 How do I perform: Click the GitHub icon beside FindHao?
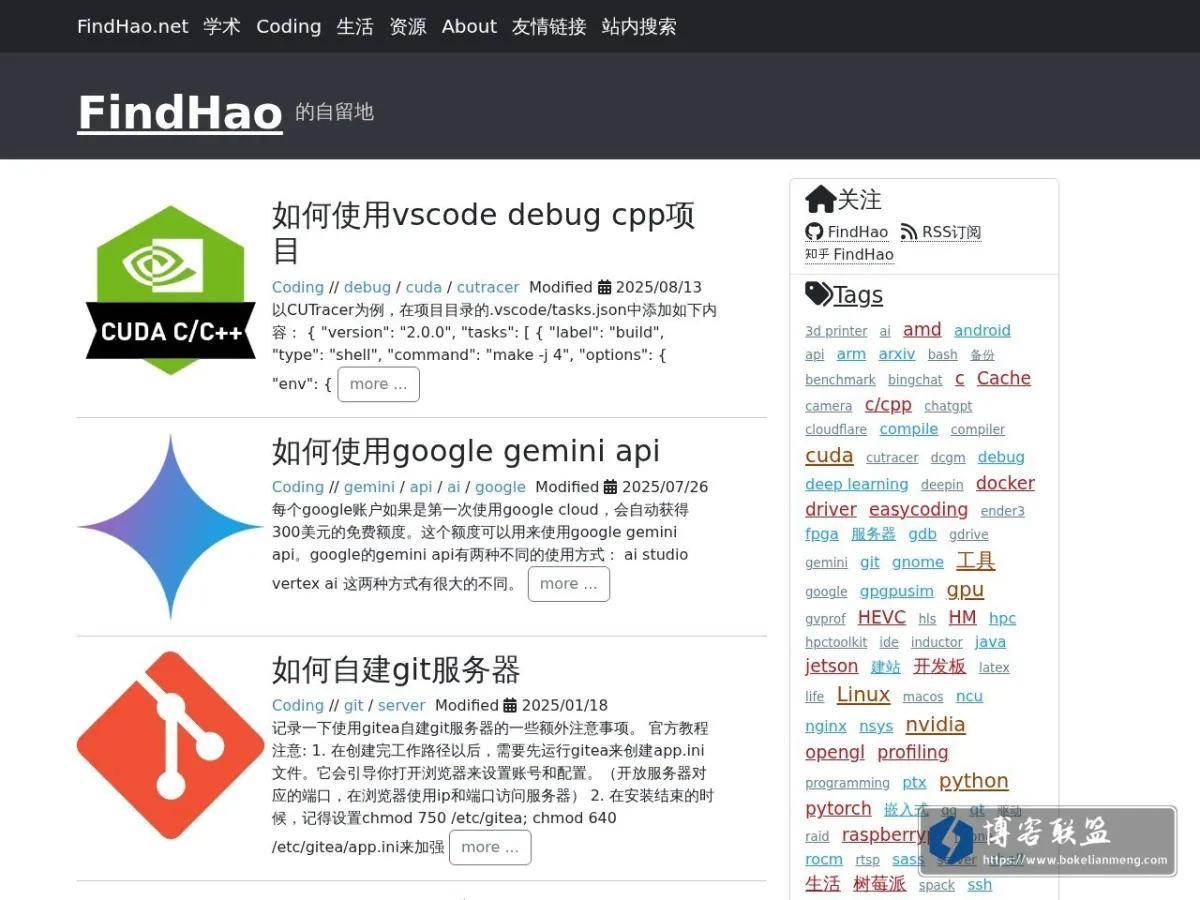[x=814, y=232]
